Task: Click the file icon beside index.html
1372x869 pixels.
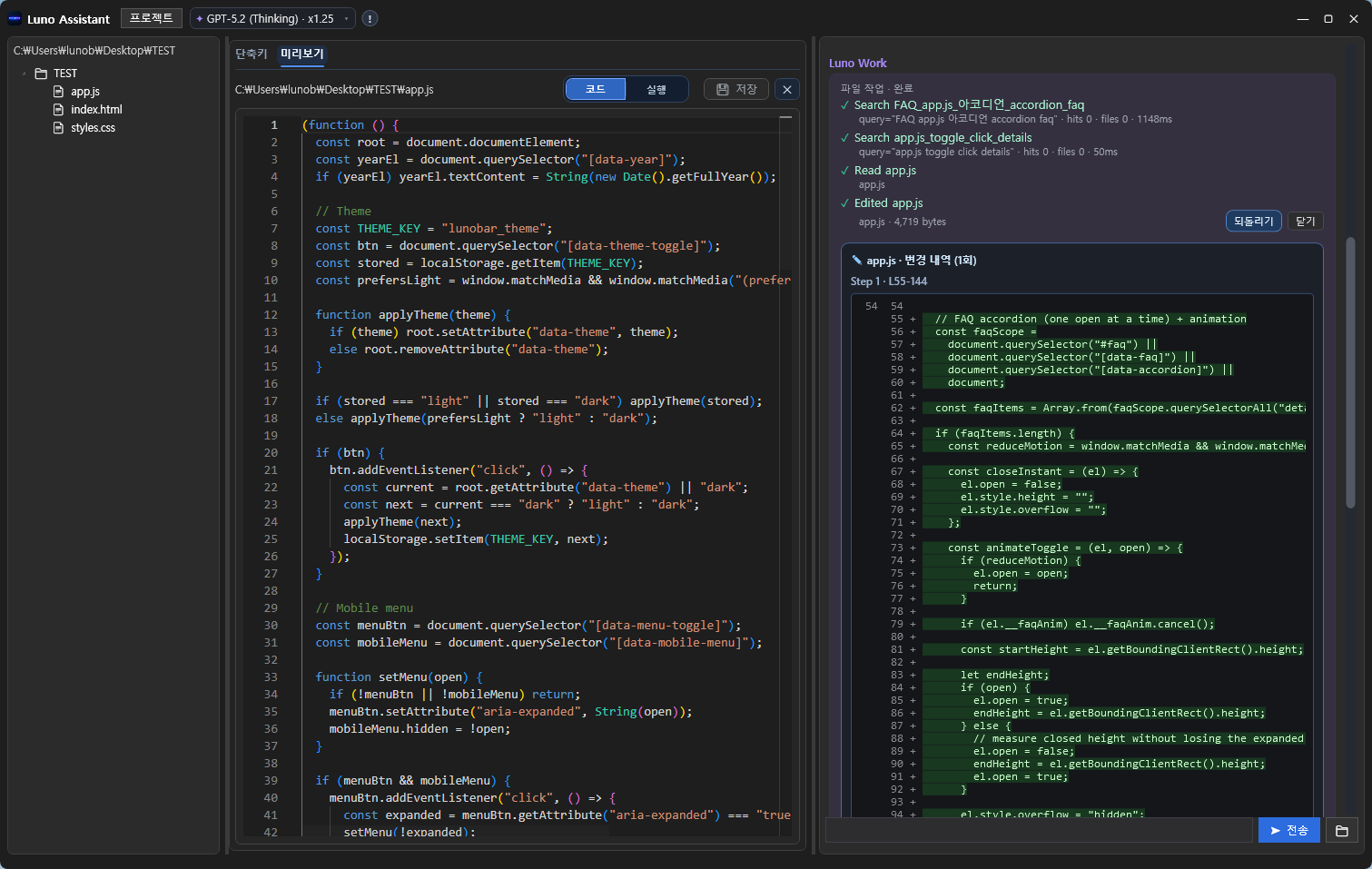Action: coord(59,110)
